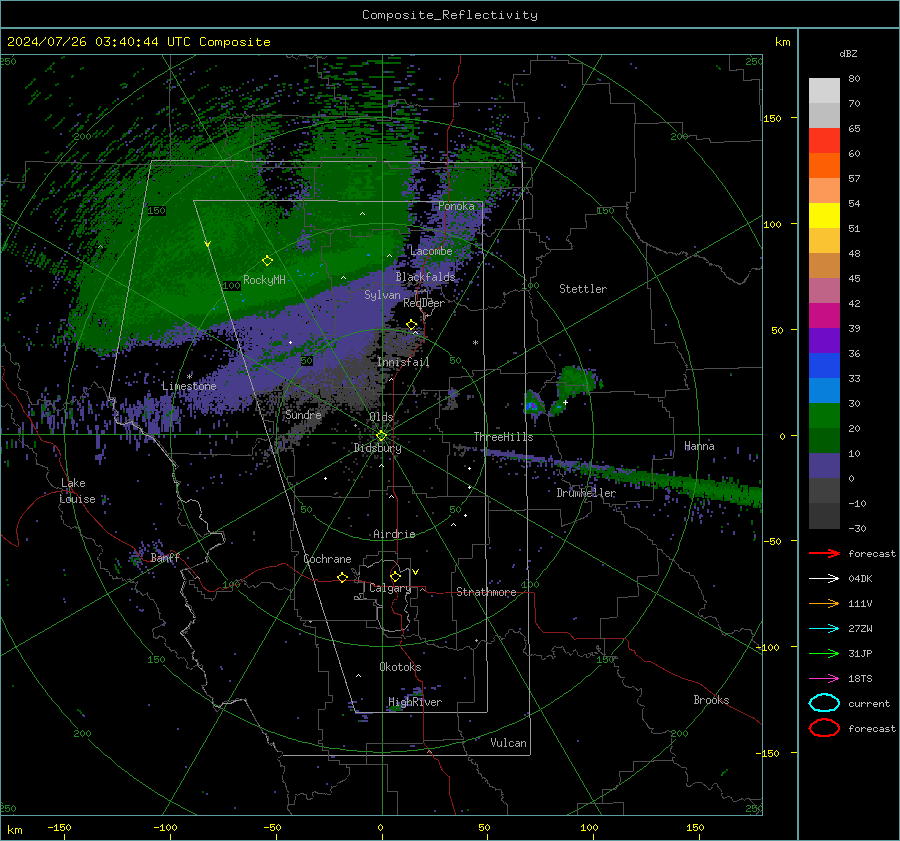Click the Vulcan map label
Image resolution: width=900 pixels, height=841 pixels.
click(x=508, y=743)
